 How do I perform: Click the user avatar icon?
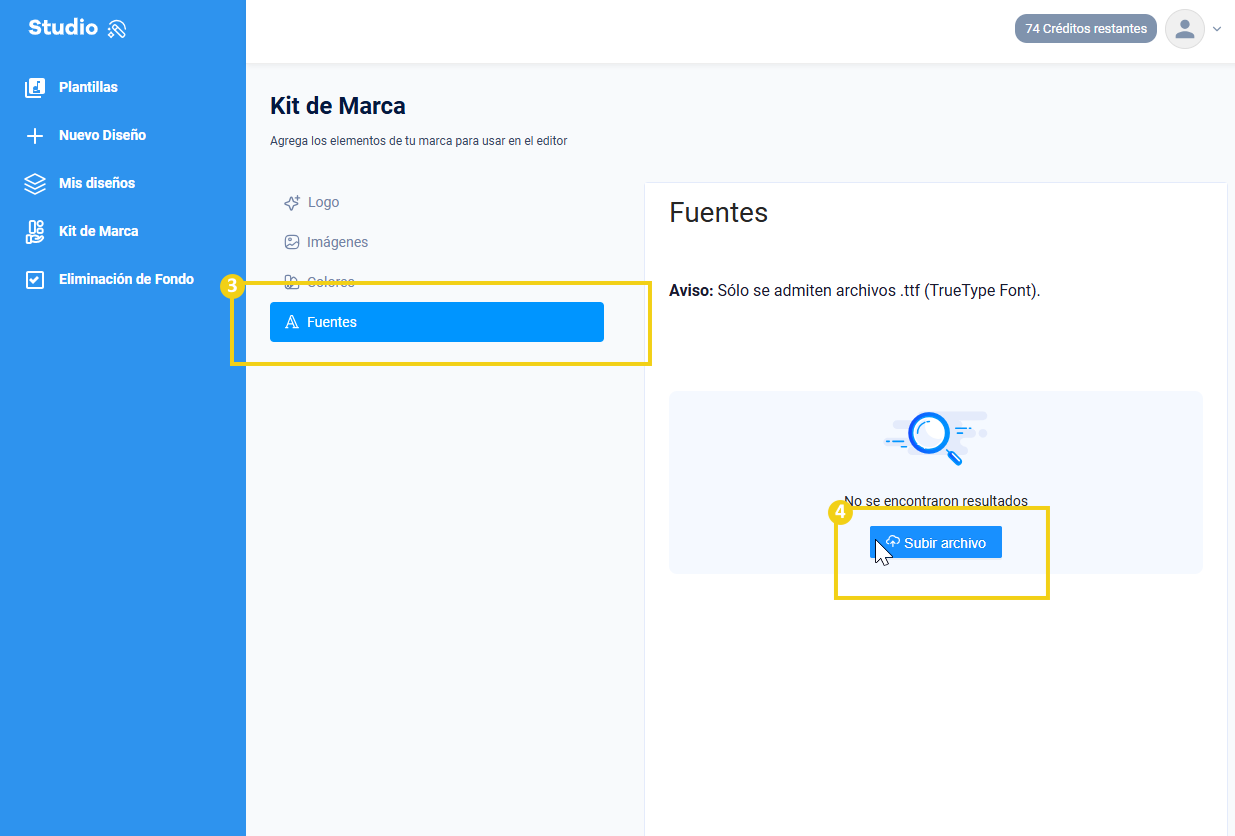coord(1185,29)
